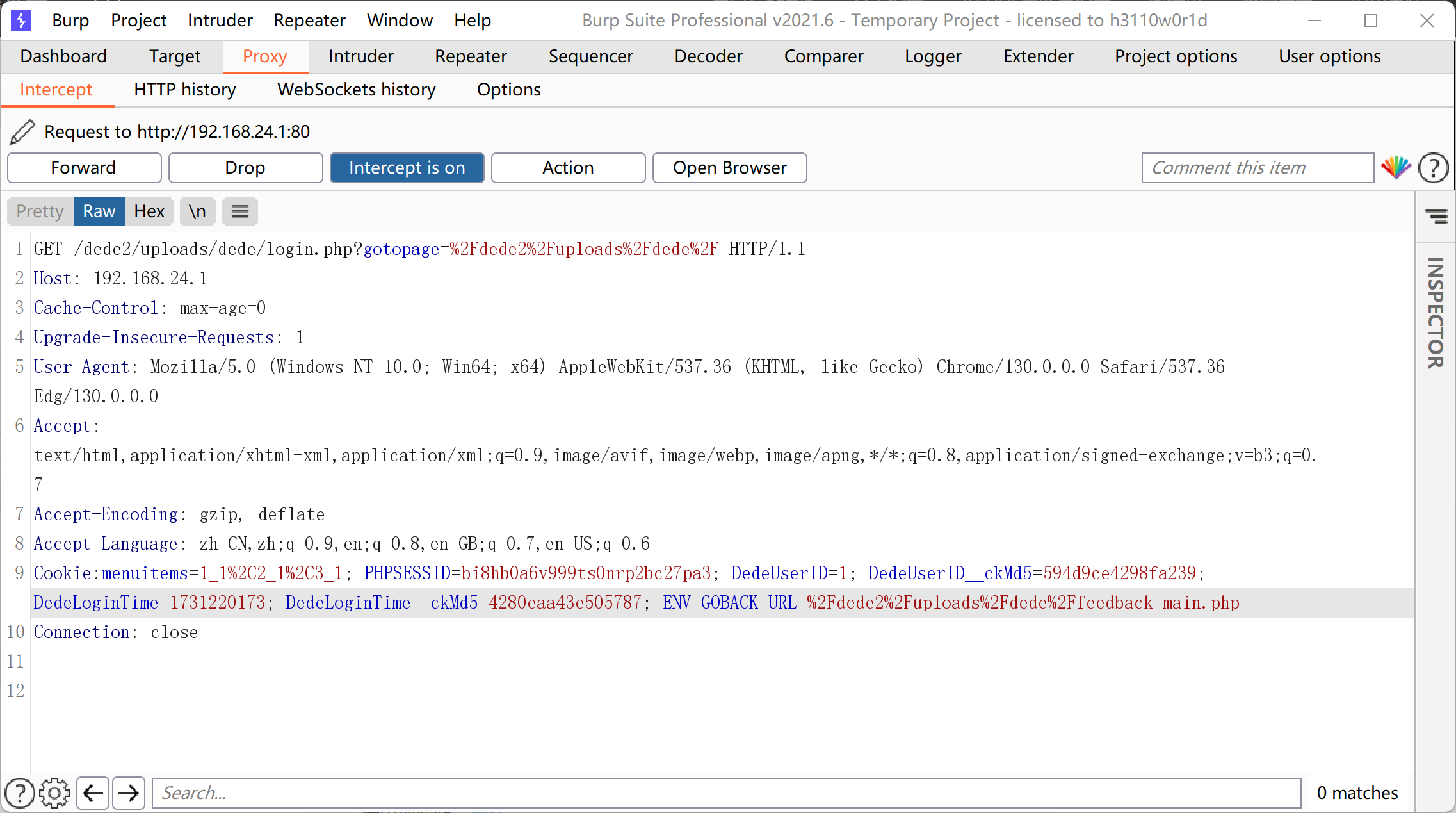1456x813 pixels.
Task: Click the PHPSESSID cookie value
Action: pos(585,573)
